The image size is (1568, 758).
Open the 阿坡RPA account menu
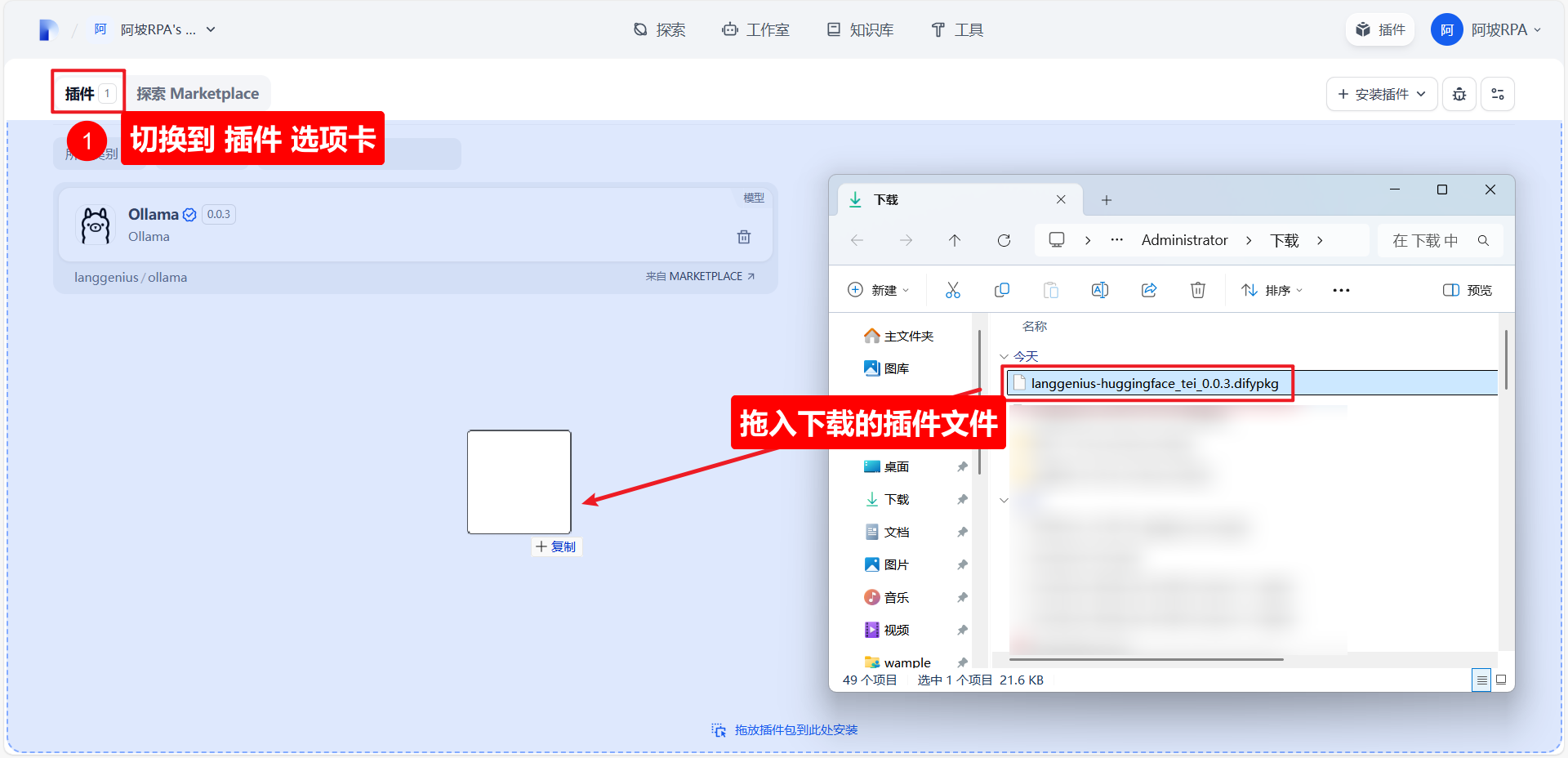pyautogui.click(x=1486, y=30)
